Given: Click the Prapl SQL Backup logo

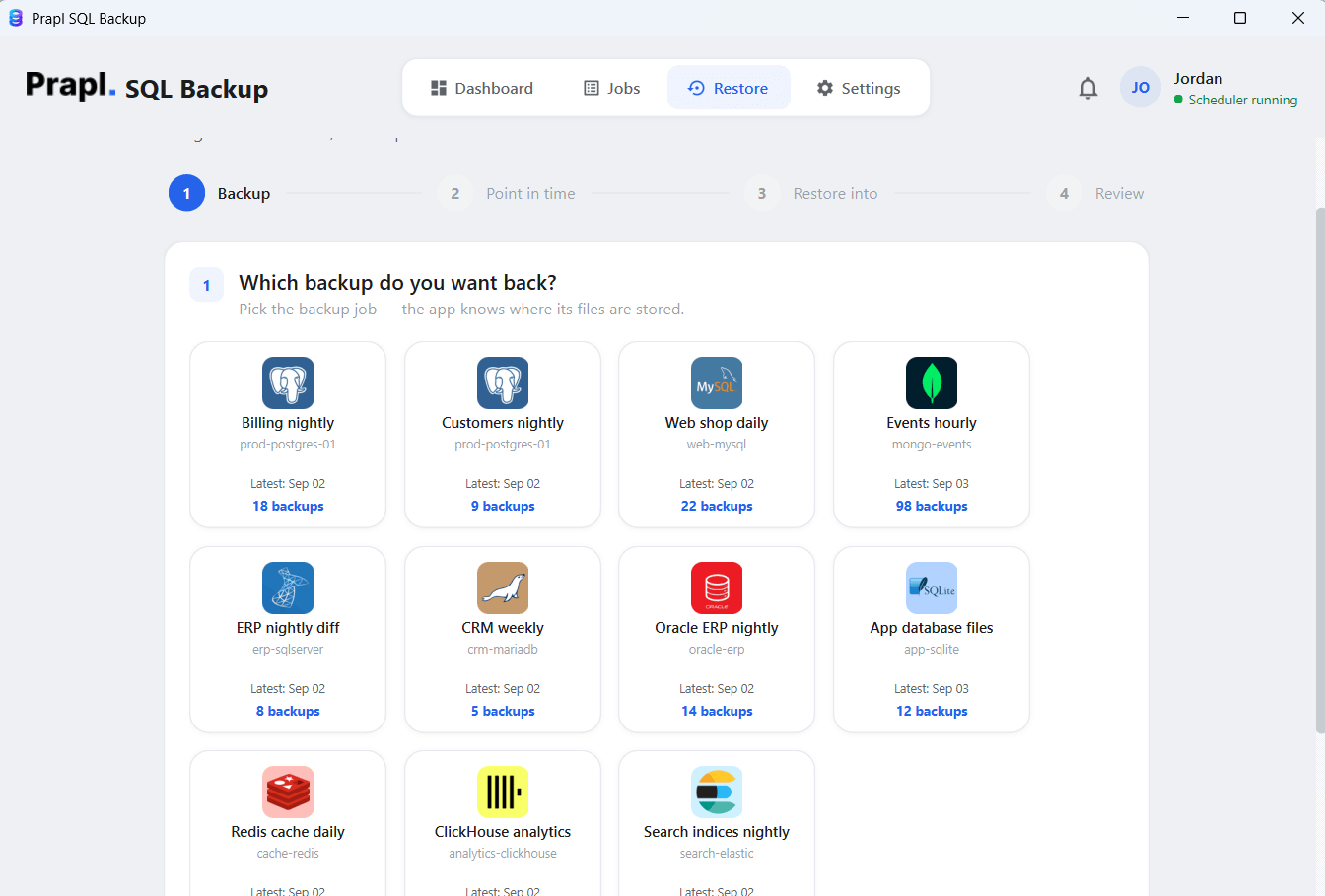Looking at the screenshot, I should coord(147,87).
